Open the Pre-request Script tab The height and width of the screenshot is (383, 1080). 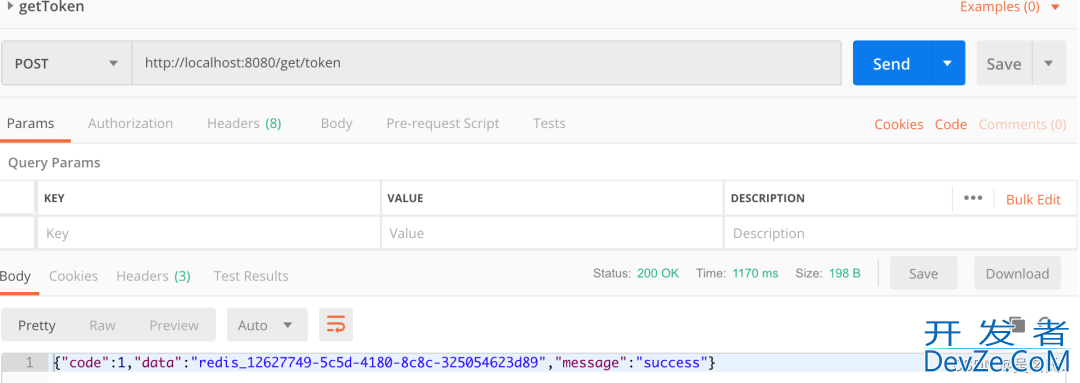tap(442, 124)
